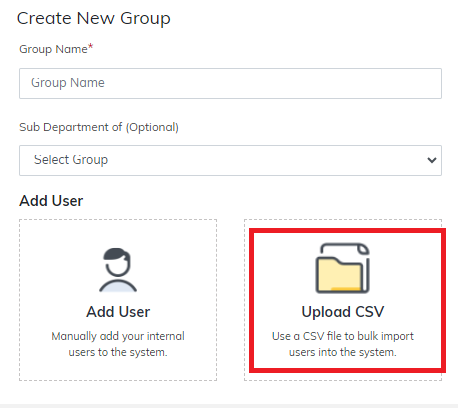Click the person avatar icon for Add User

[118, 270]
